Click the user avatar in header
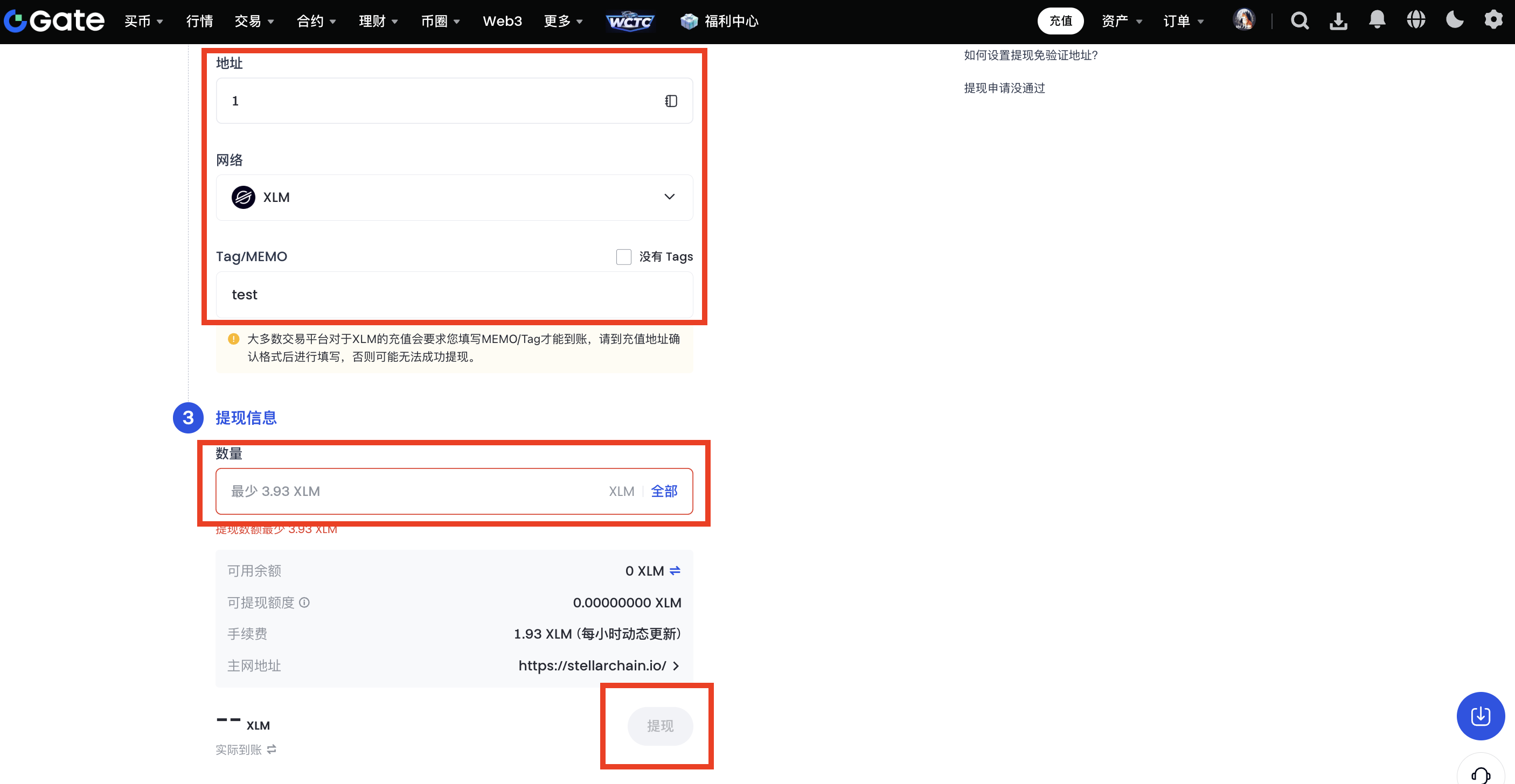The width and height of the screenshot is (1515, 784). click(x=1244, y=20)
